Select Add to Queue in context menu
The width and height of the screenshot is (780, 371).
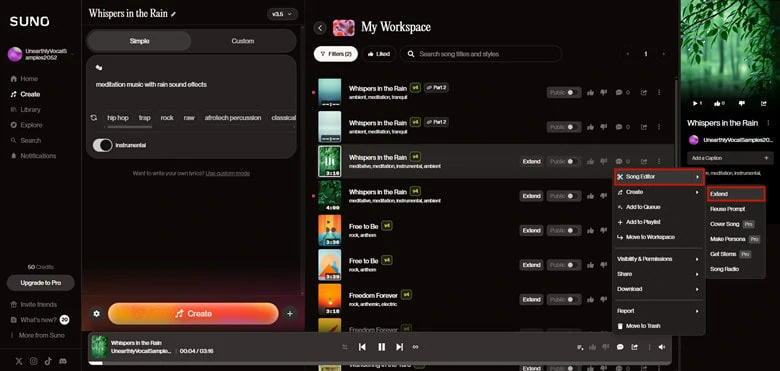[659, 207]
